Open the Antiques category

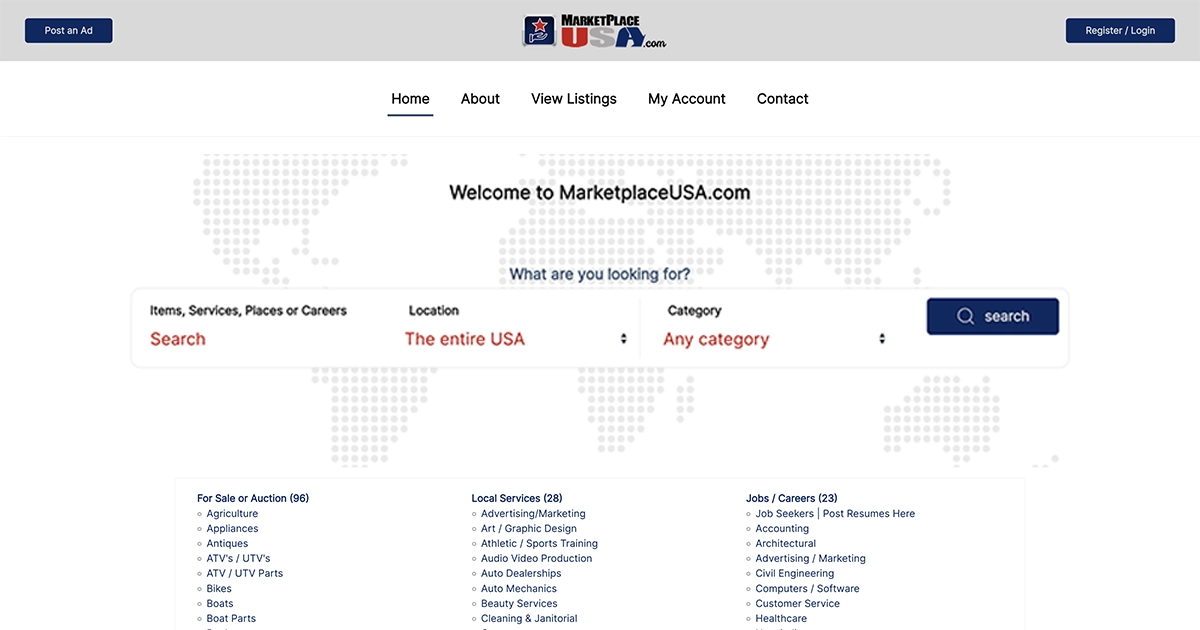pos(227,544)
